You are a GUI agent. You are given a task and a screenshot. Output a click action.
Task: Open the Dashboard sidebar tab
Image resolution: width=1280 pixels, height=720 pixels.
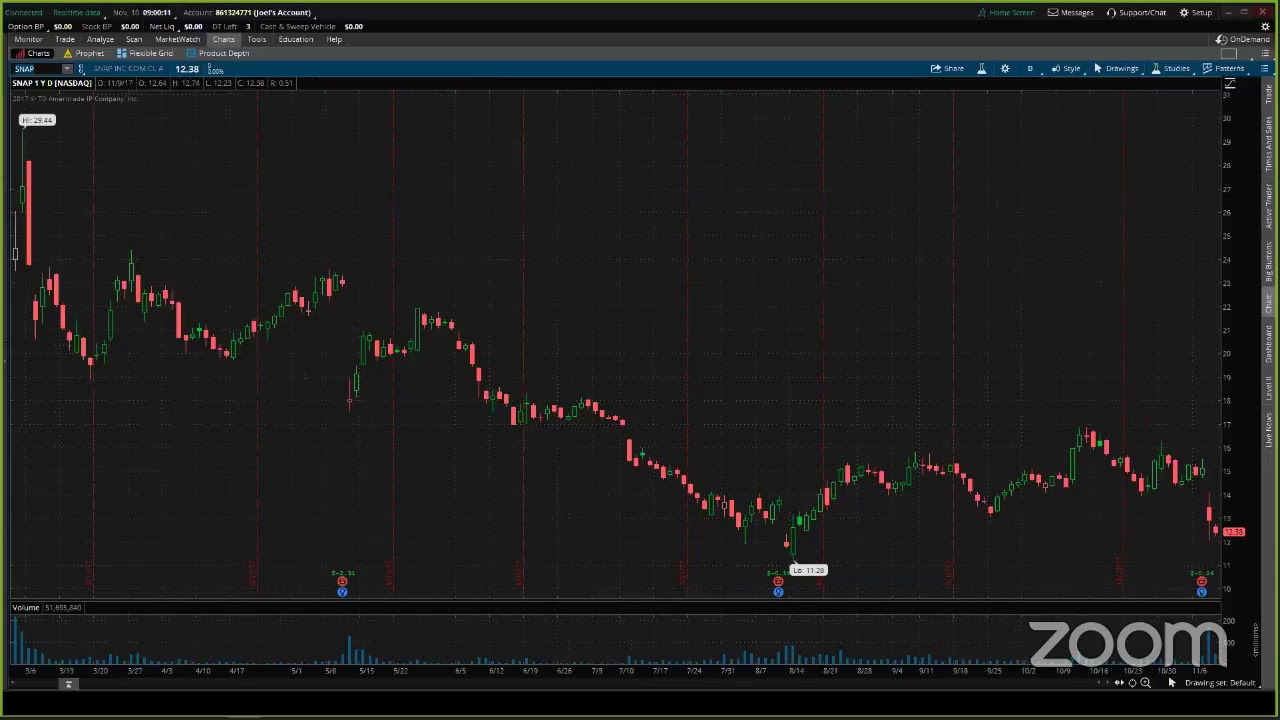1268,344
